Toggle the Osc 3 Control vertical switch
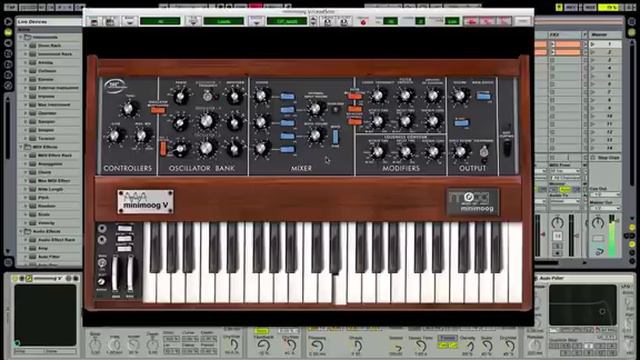 tap(163, 149)
